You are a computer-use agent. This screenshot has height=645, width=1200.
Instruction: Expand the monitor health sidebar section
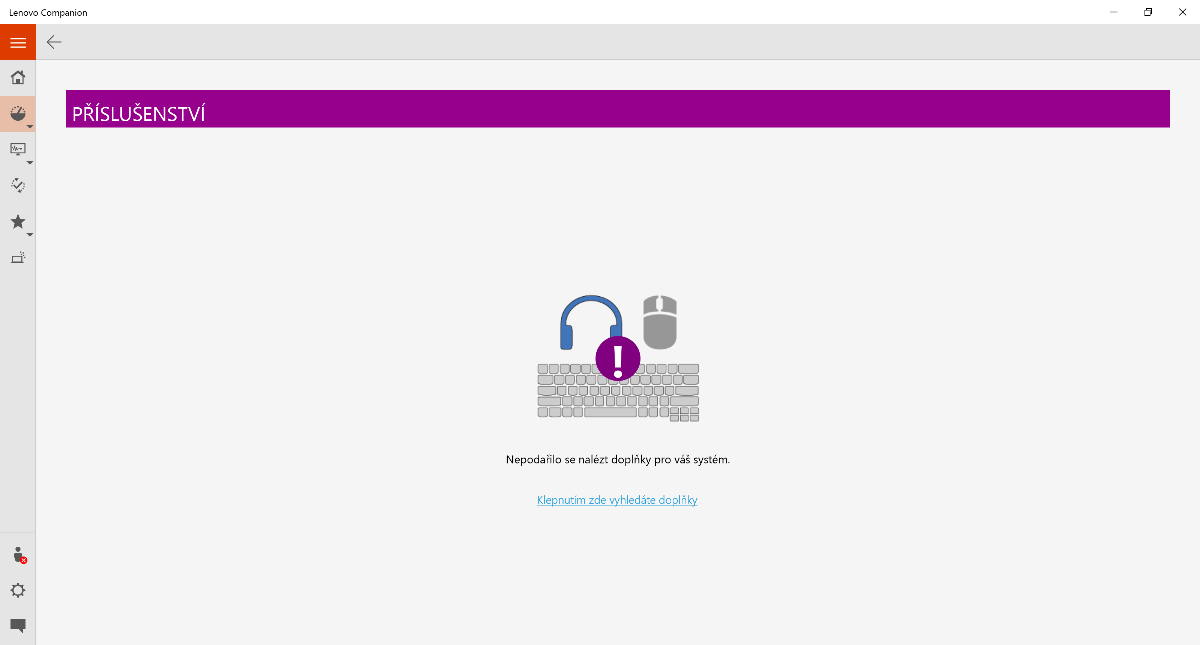pos(18,150)
